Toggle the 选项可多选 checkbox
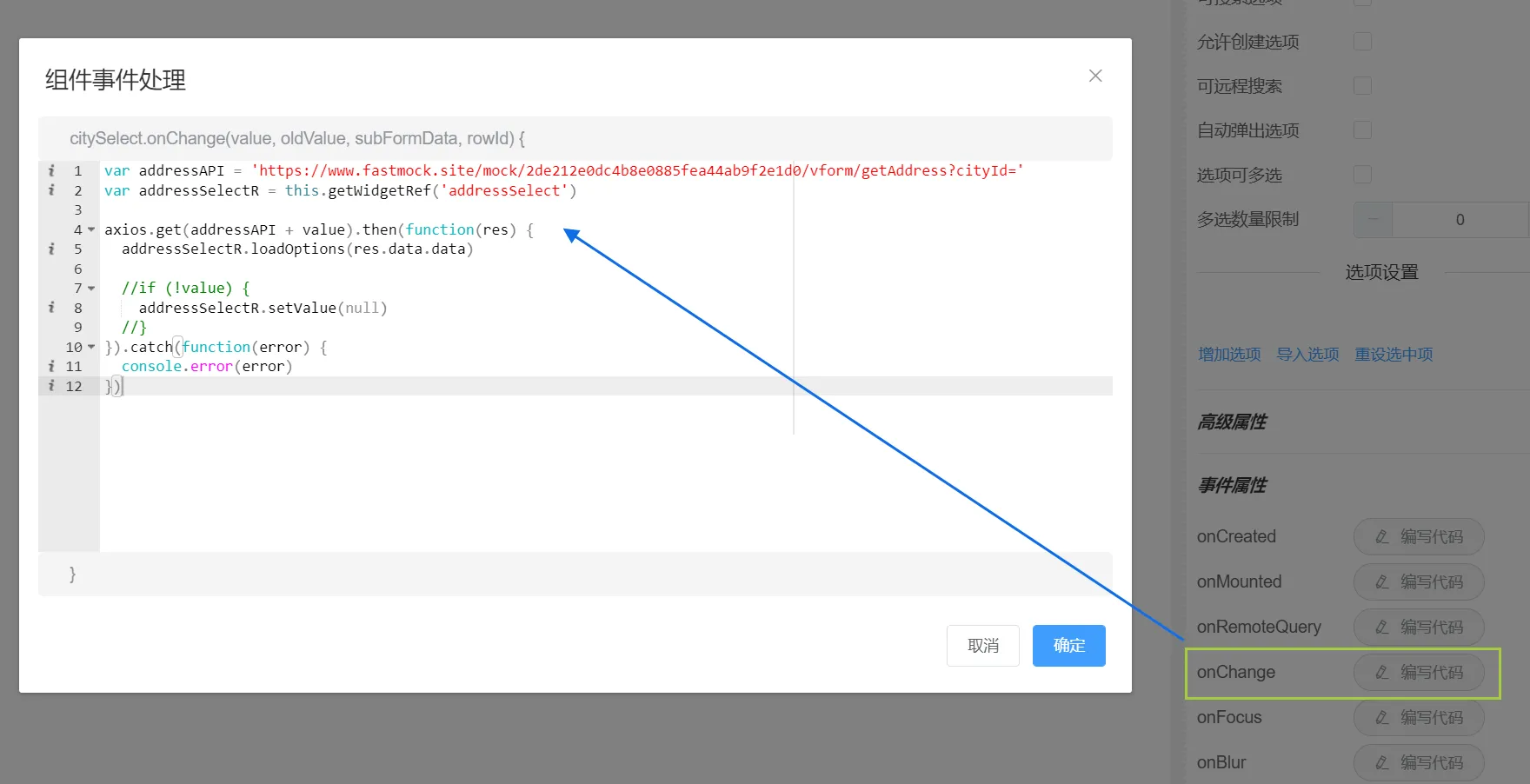 point(1362,175)
